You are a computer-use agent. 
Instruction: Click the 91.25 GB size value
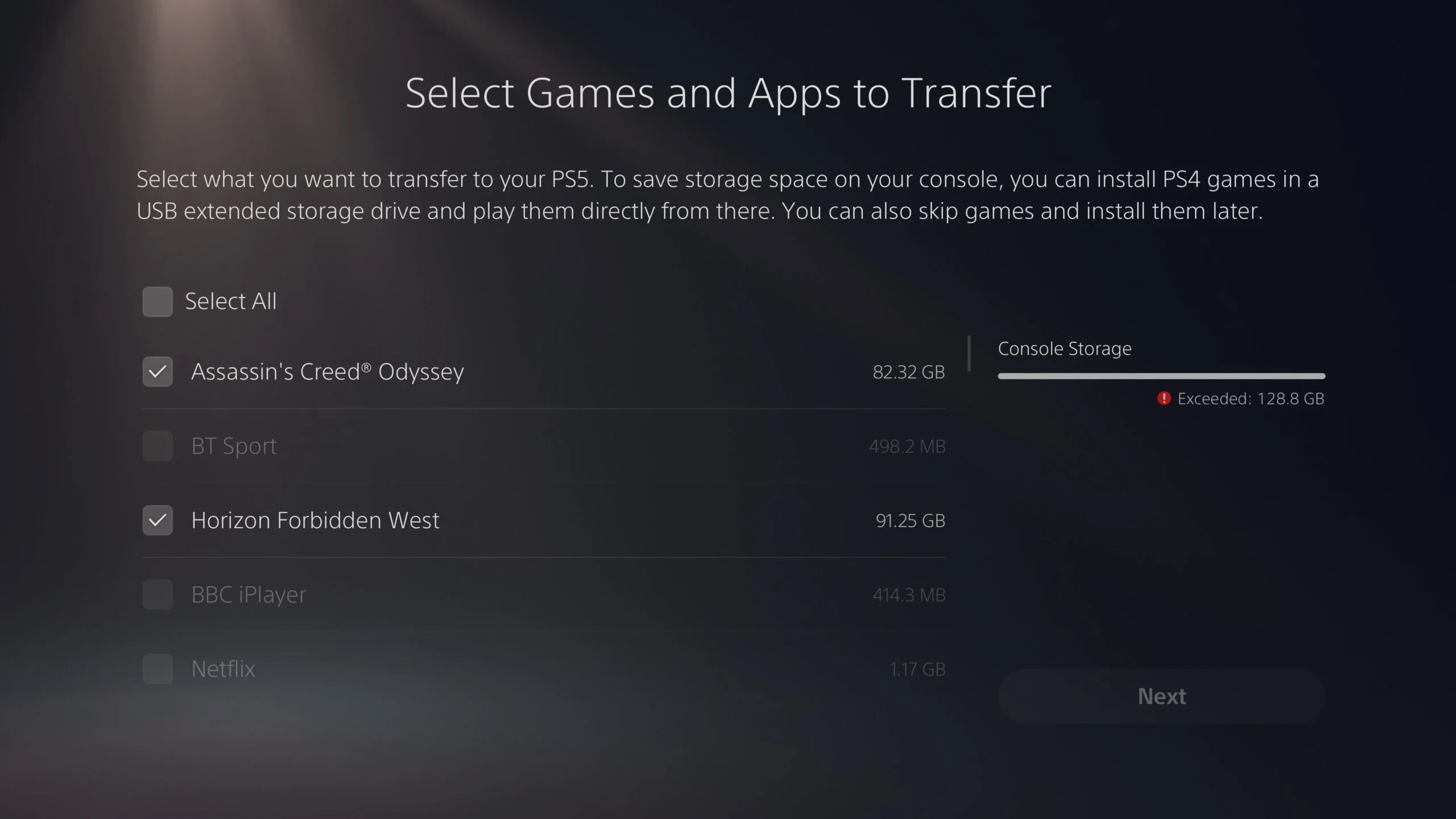click(x=910, y=520)
